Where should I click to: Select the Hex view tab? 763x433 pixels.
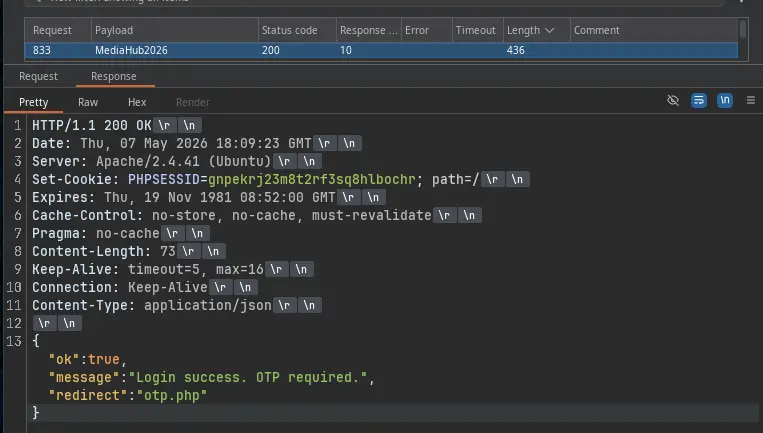(x=137, y=102)
